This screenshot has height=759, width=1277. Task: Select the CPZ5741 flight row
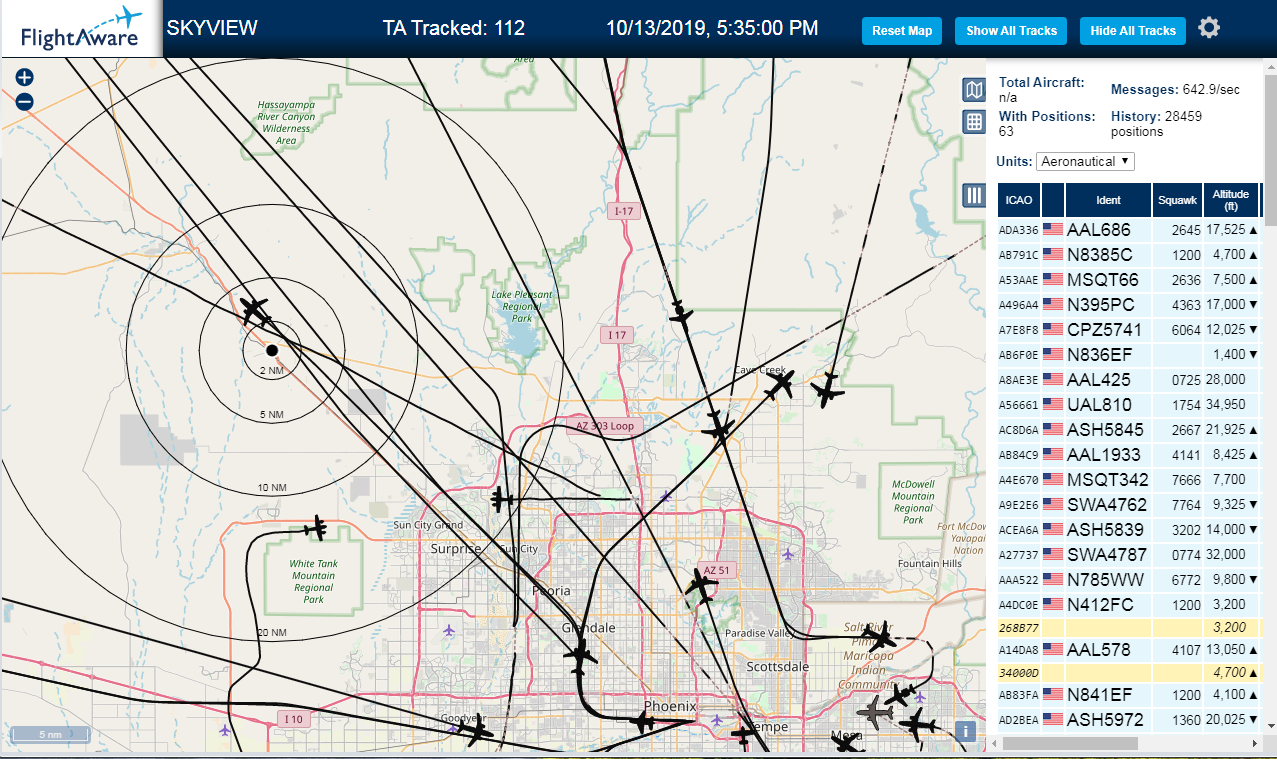click(x=1128, y=329)
